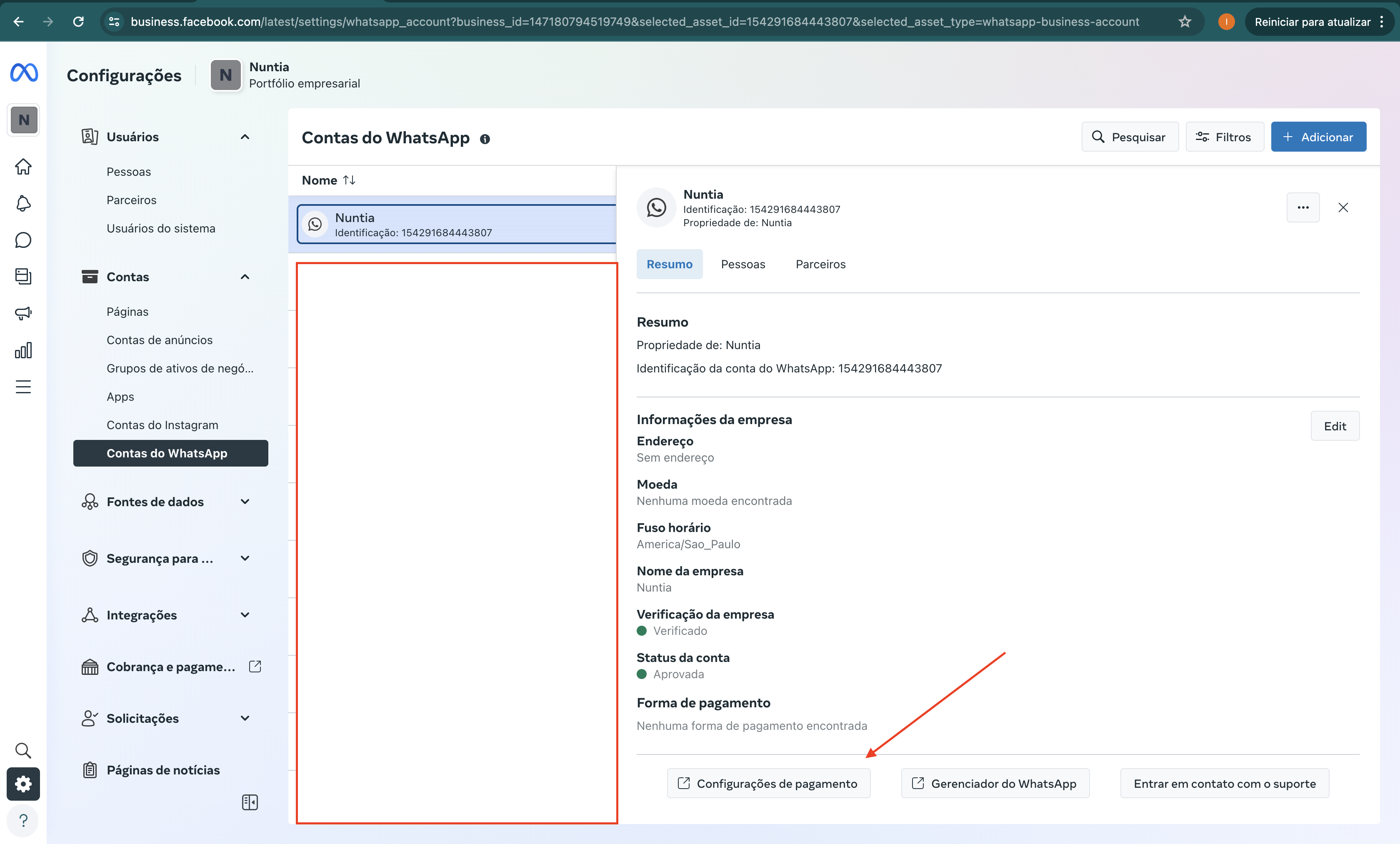
Task: Open Gerenciador do WhatsApp
Action: (995, 783)
